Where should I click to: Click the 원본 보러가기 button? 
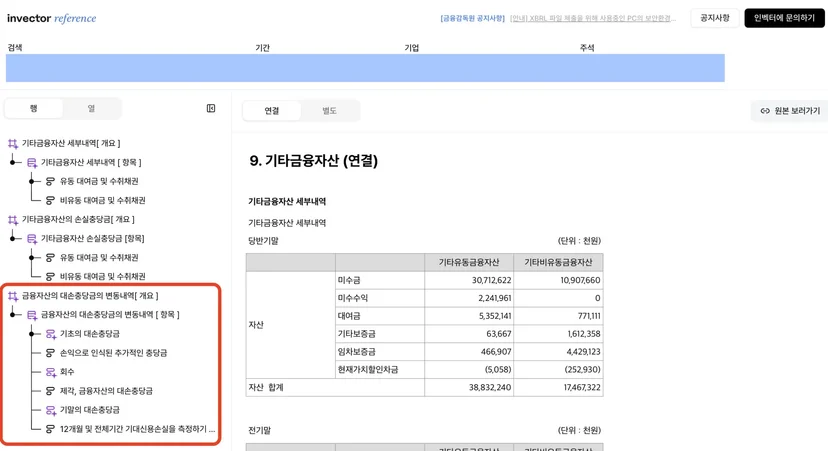790,111
